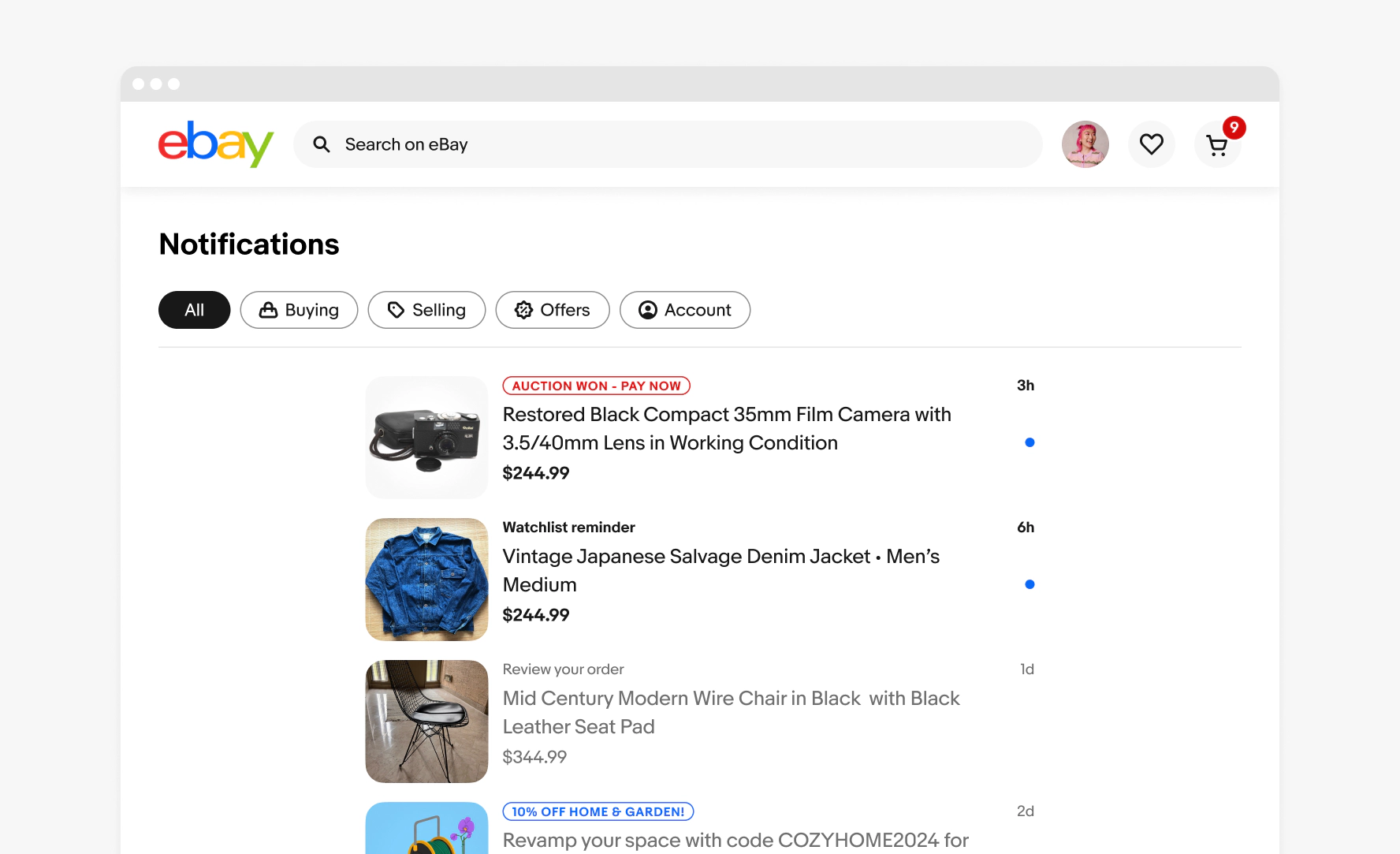Switch to the Buying filter
1400x854 pixels.
300,310
